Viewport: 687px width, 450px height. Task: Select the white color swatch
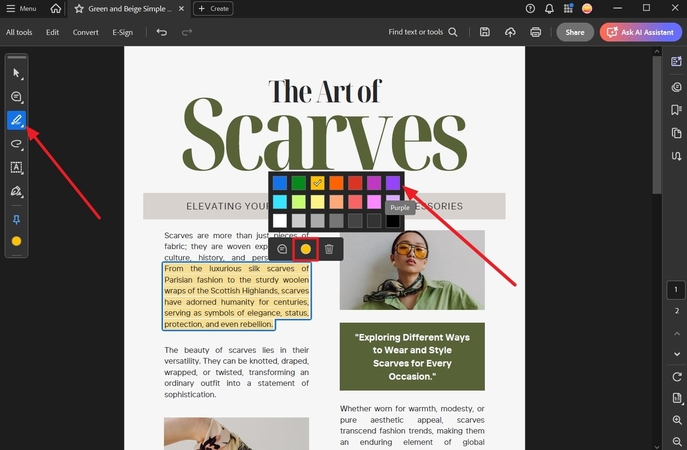point(280,220)
